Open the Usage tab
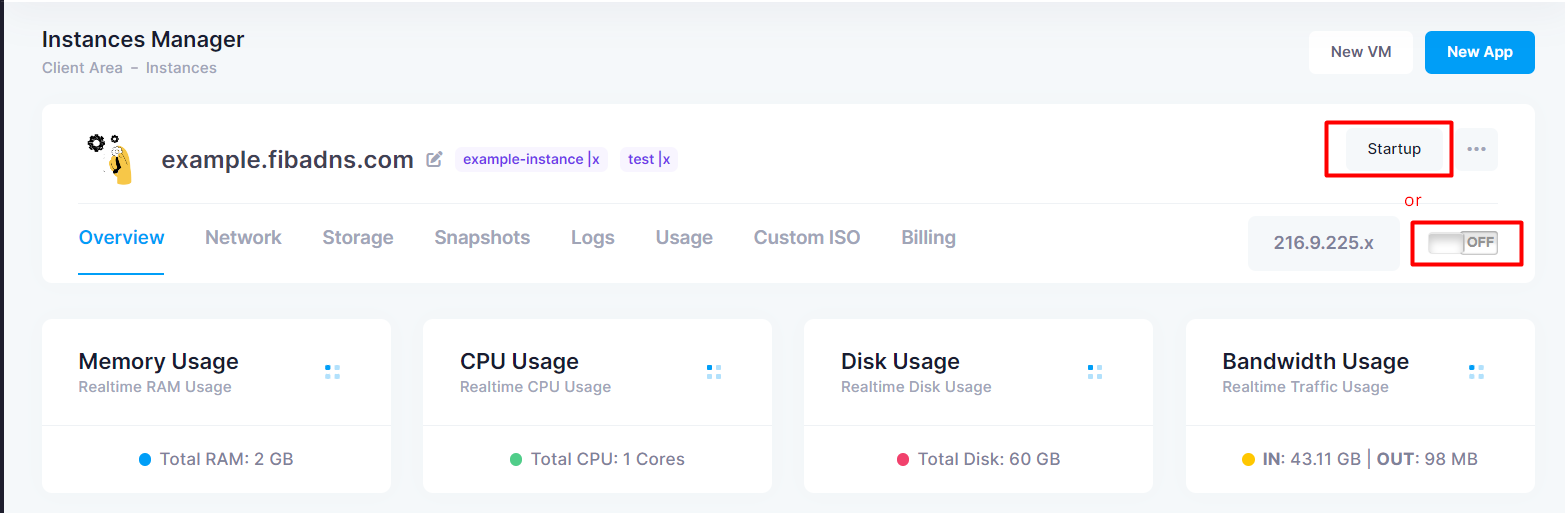This screenshot has width=1565, height=513. click(684, 238)
